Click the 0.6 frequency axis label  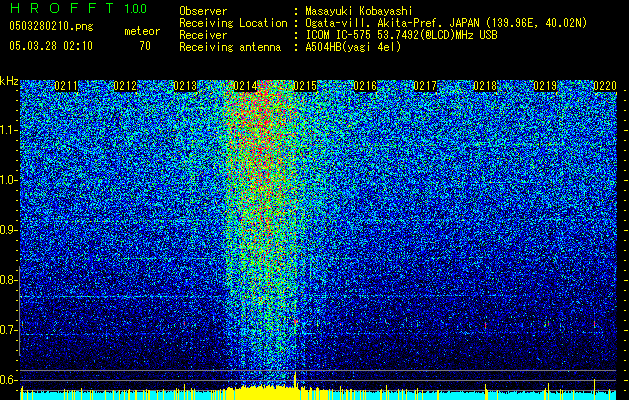[x=8, y=380]
